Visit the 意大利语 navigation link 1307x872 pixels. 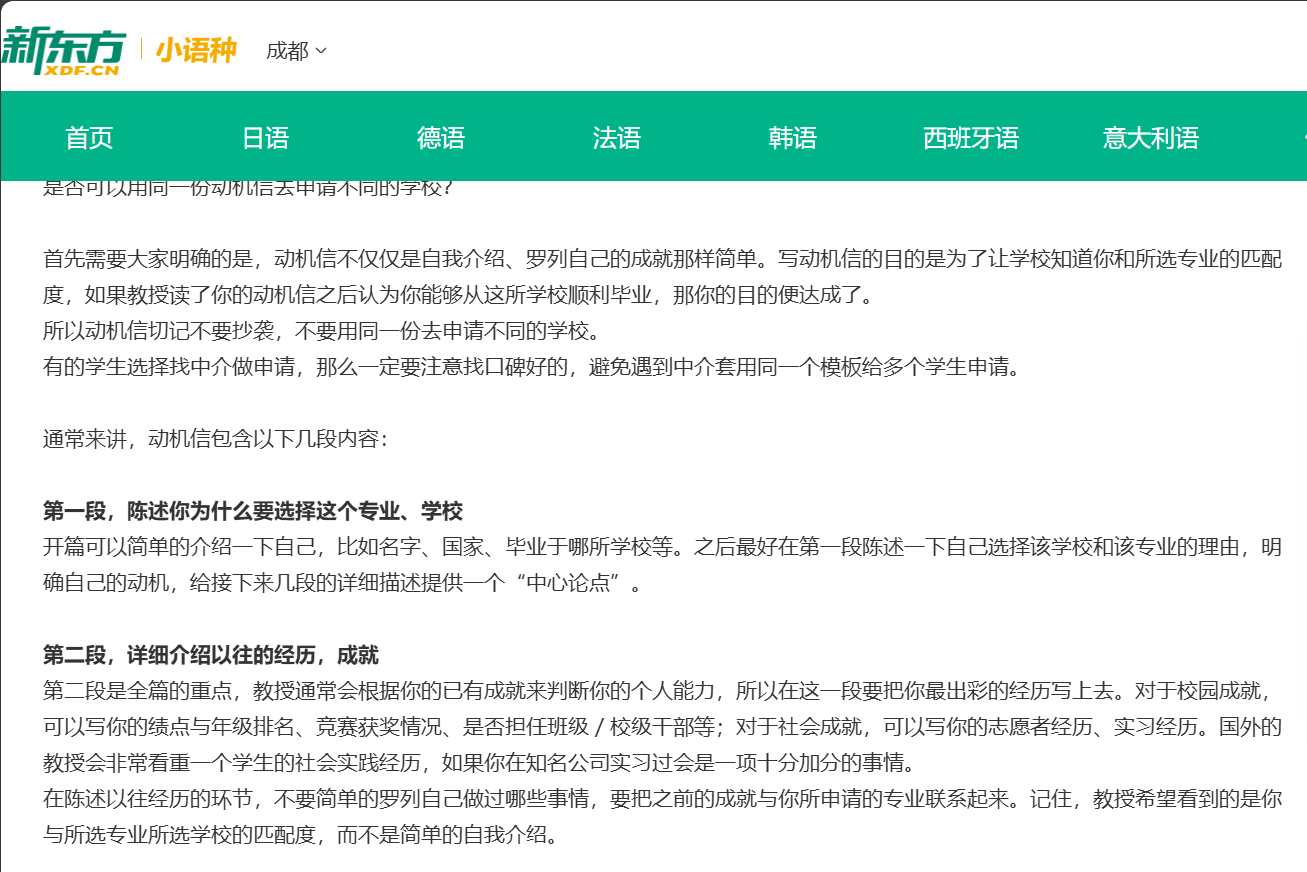[x=1148, y=138]
